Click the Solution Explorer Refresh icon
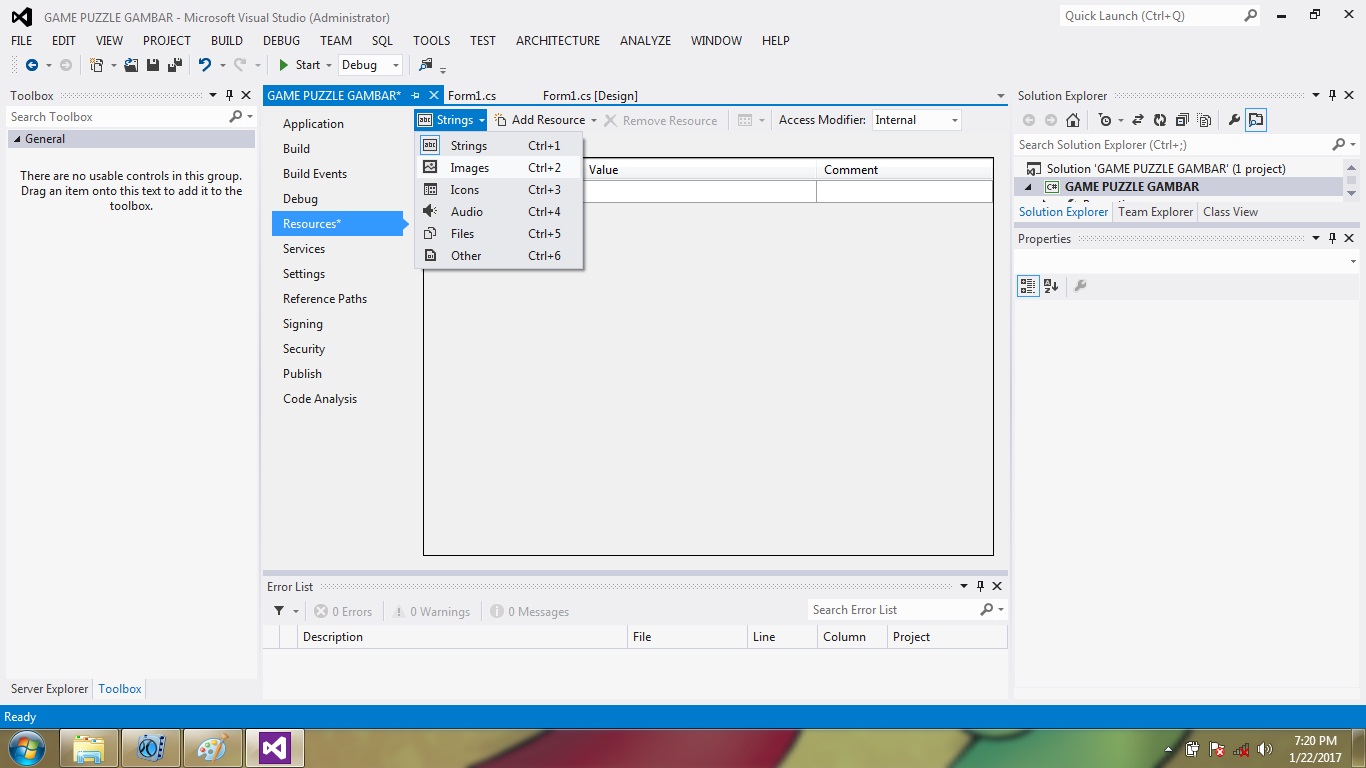The height and width of the screenshot is (768, 1366). (x=1160, y=120)
